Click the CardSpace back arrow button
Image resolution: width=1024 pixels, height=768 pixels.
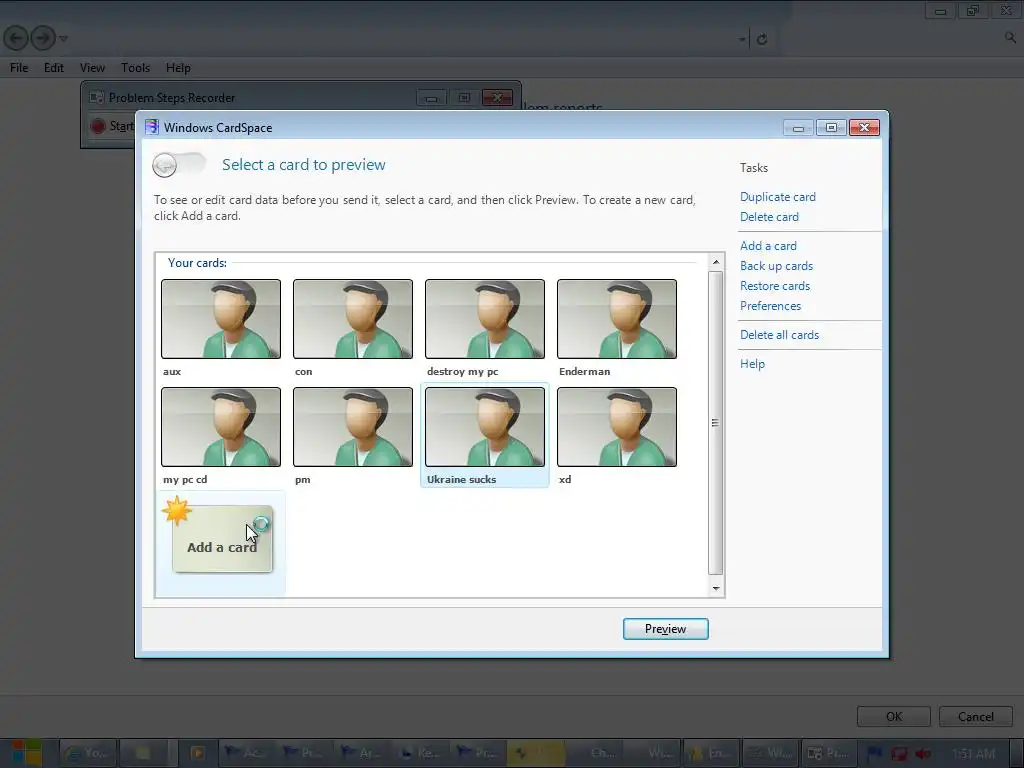[165, 165]
